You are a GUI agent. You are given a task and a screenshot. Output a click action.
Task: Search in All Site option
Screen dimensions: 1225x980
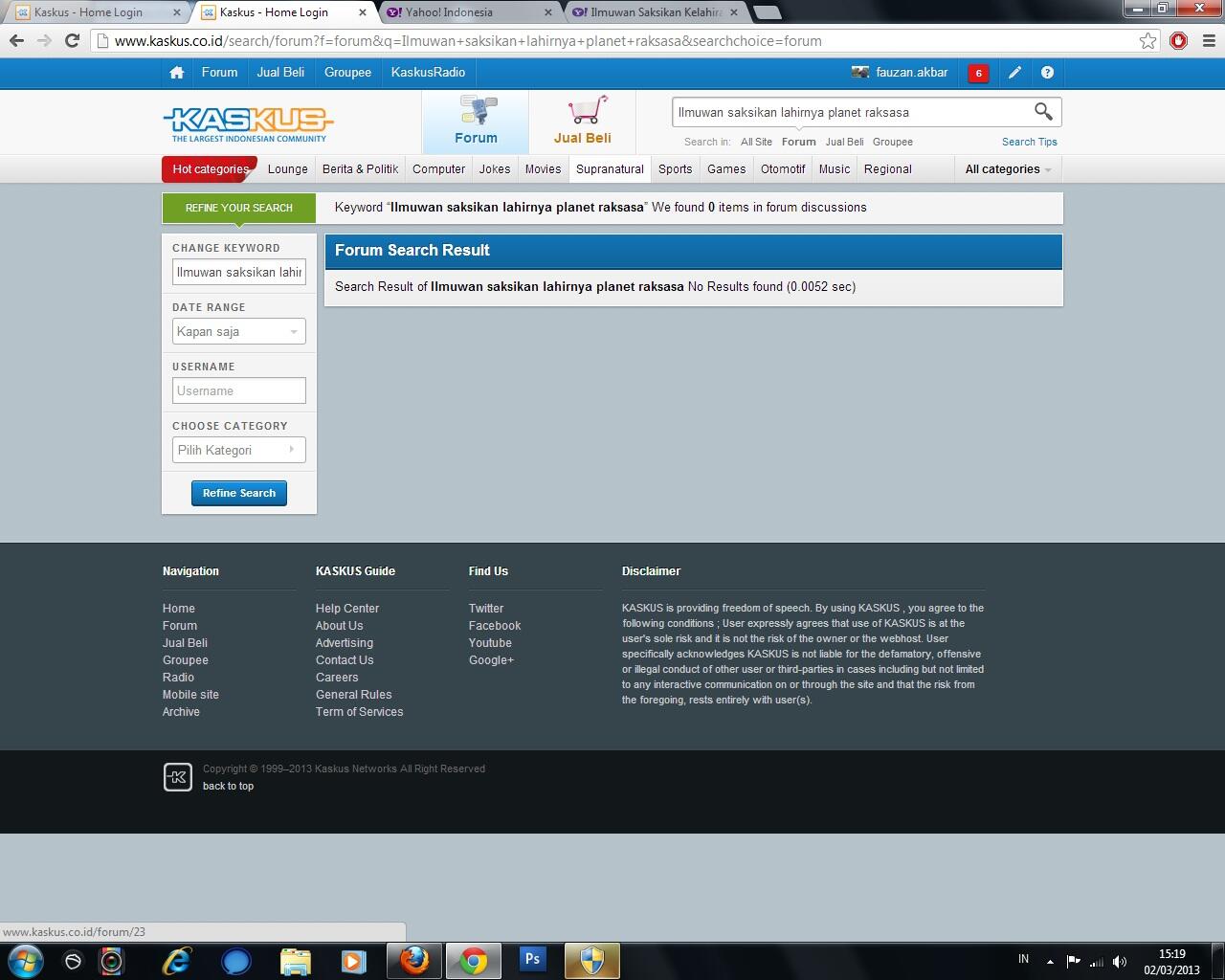pyautogui.click(x=756, y=142)
